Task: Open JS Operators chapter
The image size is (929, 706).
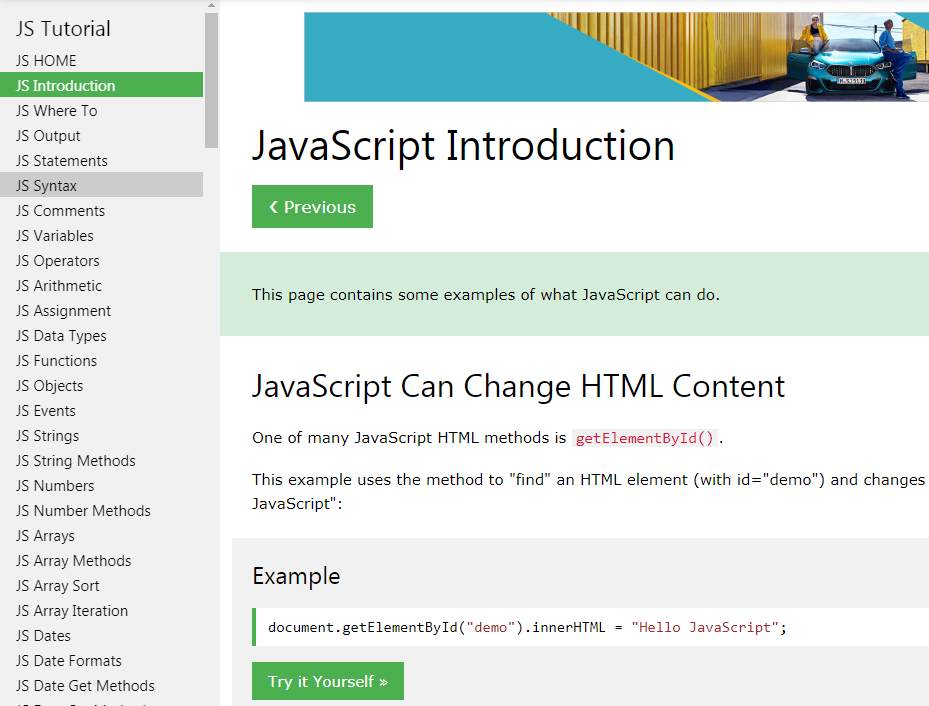Action: pyautogui.click(x=58, y=261)
